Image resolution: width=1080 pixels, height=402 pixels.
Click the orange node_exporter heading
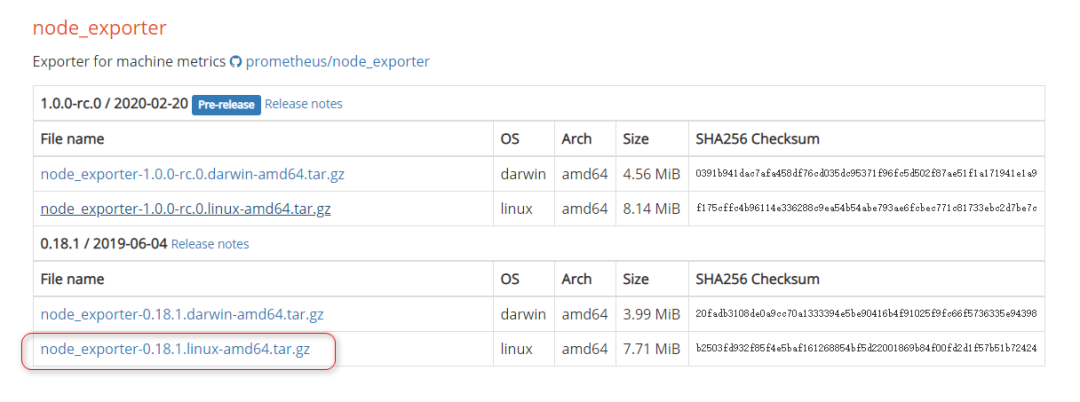tap(99, 28)
